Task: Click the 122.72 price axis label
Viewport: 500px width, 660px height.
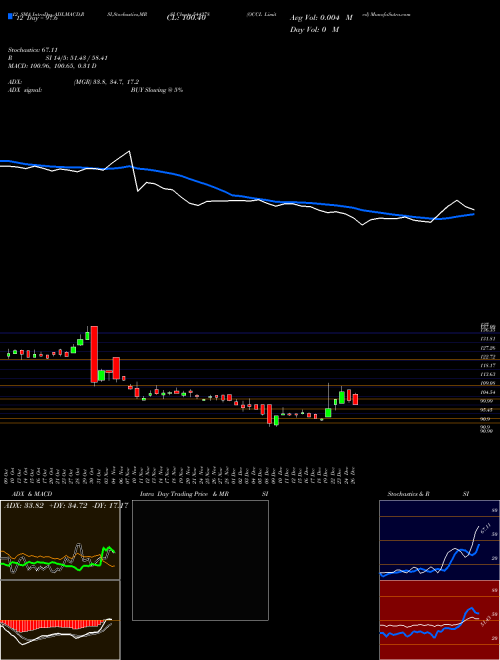Action: tap(487, 357)
